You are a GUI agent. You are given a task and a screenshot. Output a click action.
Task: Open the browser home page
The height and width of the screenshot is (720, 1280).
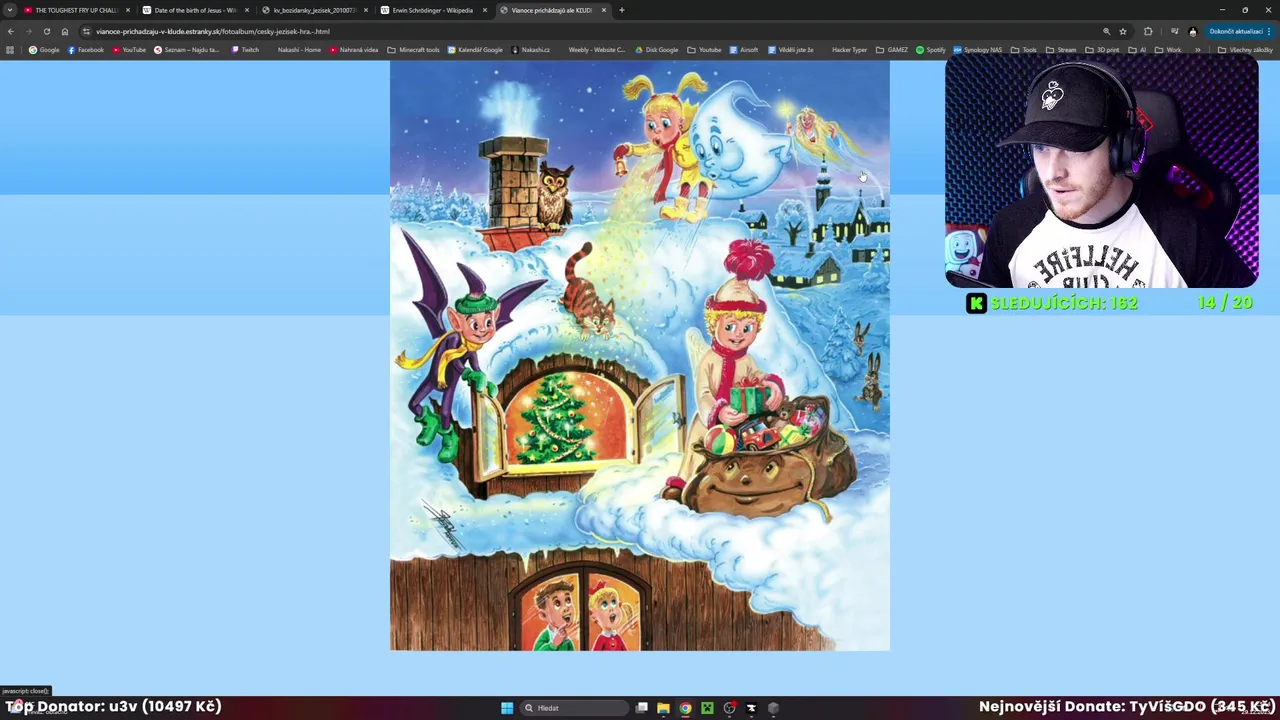pos(65,31)
